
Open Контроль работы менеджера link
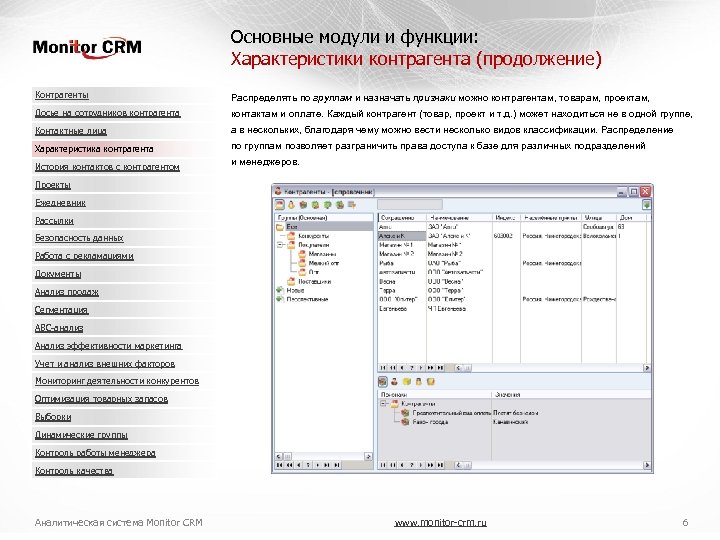[x=95, y=453]
